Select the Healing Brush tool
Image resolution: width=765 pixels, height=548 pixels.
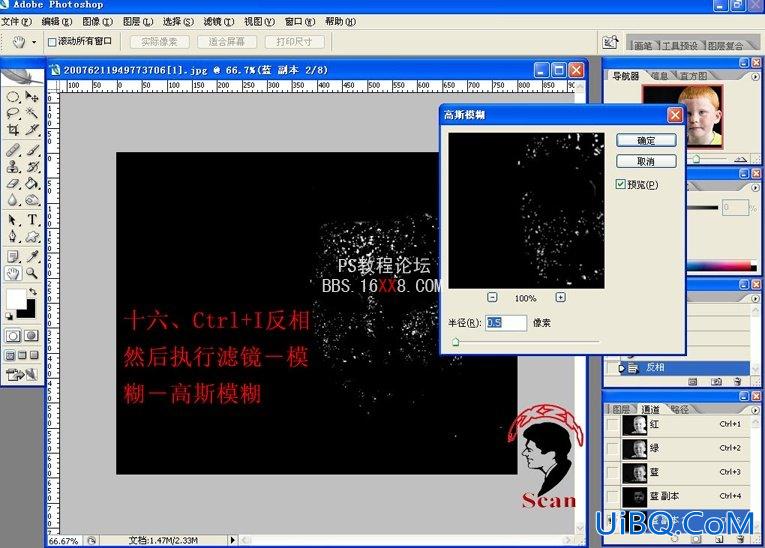13,150
